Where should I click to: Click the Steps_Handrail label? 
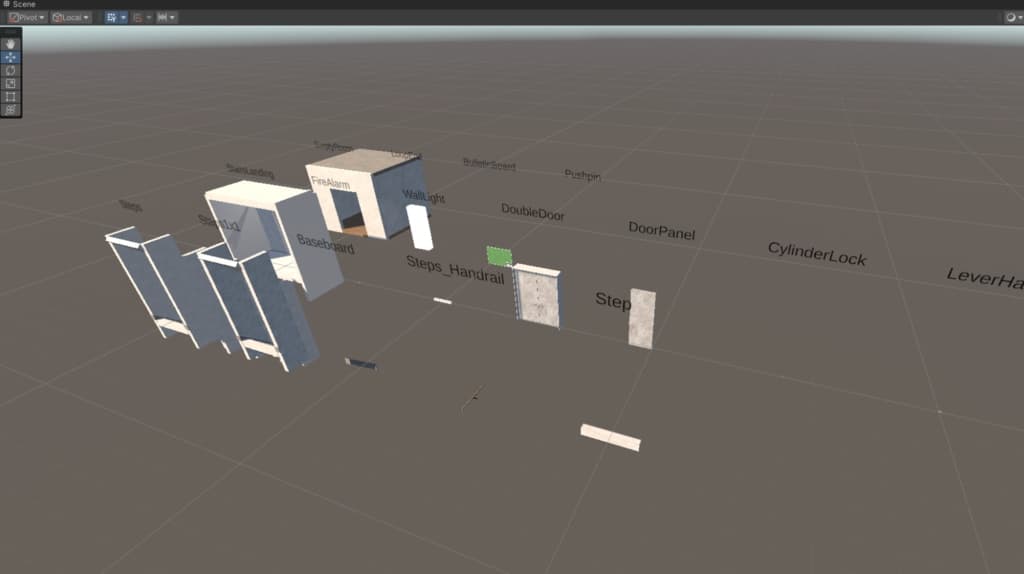click(455, 270)
